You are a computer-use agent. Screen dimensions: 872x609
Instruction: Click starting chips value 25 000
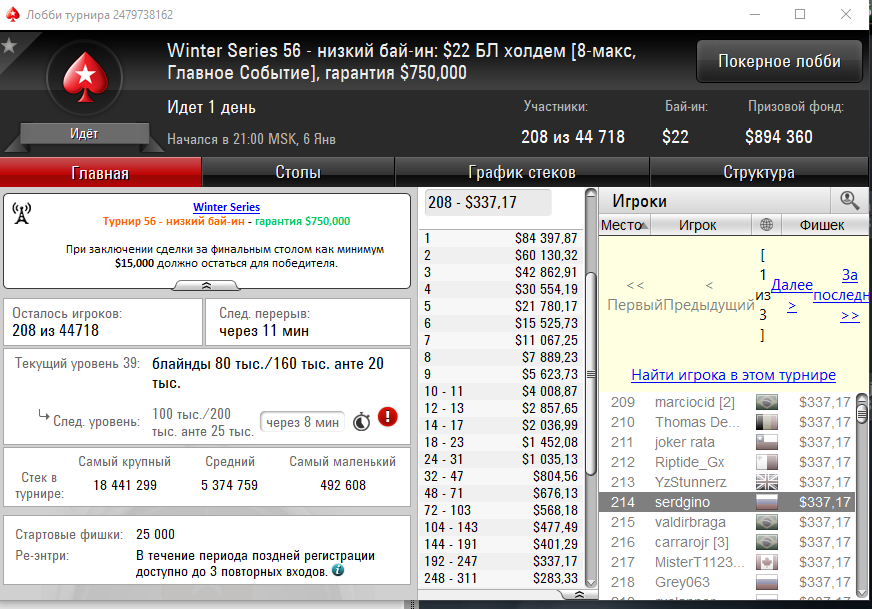[x=155, y=534]
